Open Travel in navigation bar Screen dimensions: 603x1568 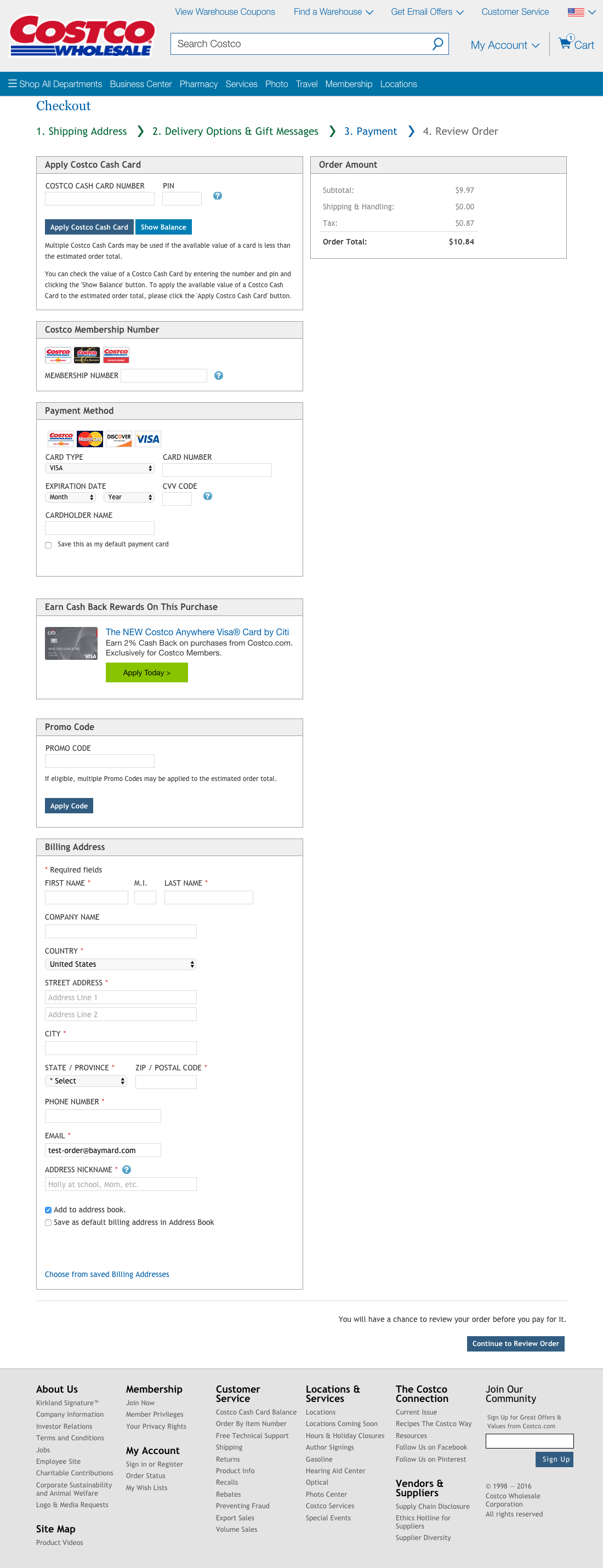tap(306, 84)
